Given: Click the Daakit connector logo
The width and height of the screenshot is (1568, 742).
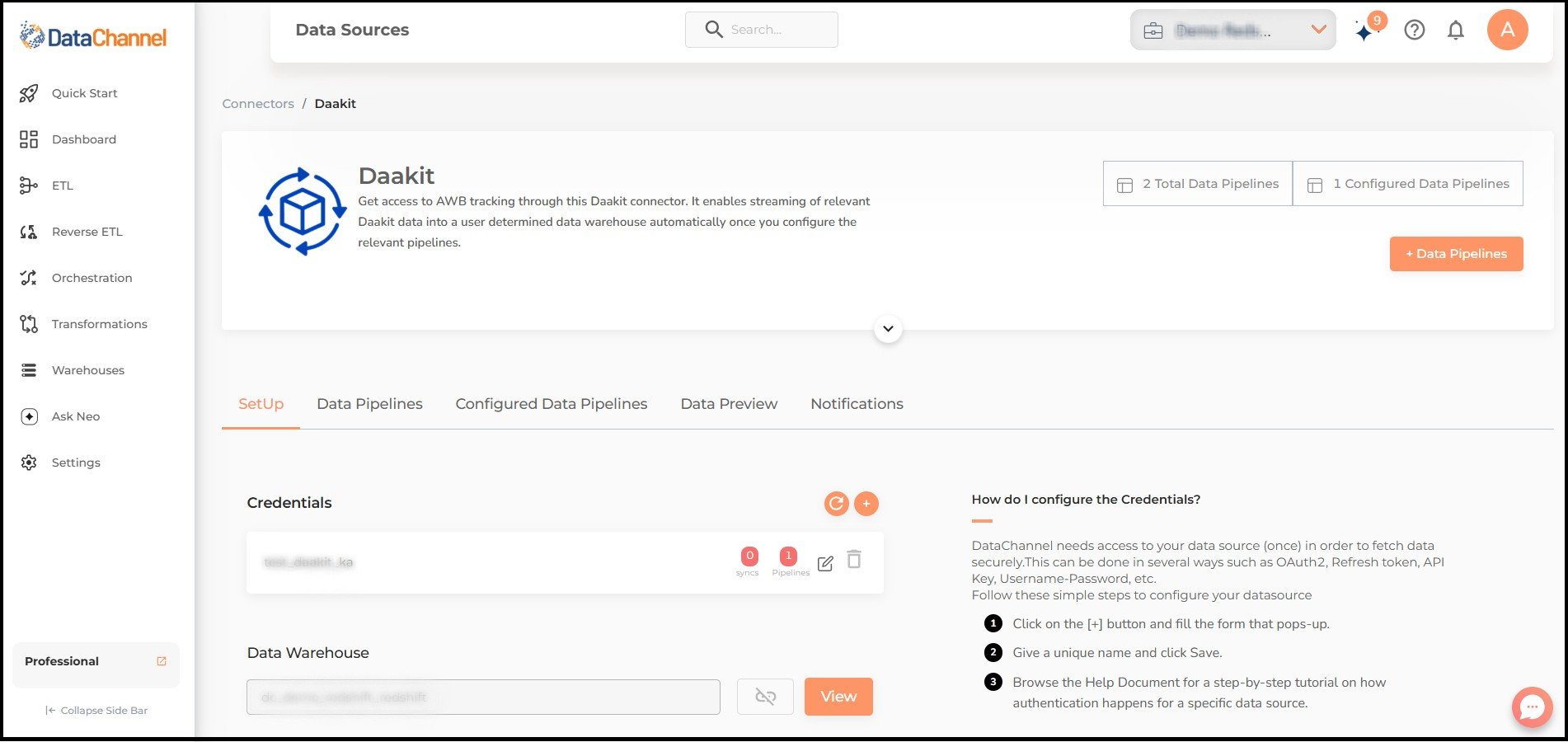Looking at the screenshot, I should coord(303,212).
